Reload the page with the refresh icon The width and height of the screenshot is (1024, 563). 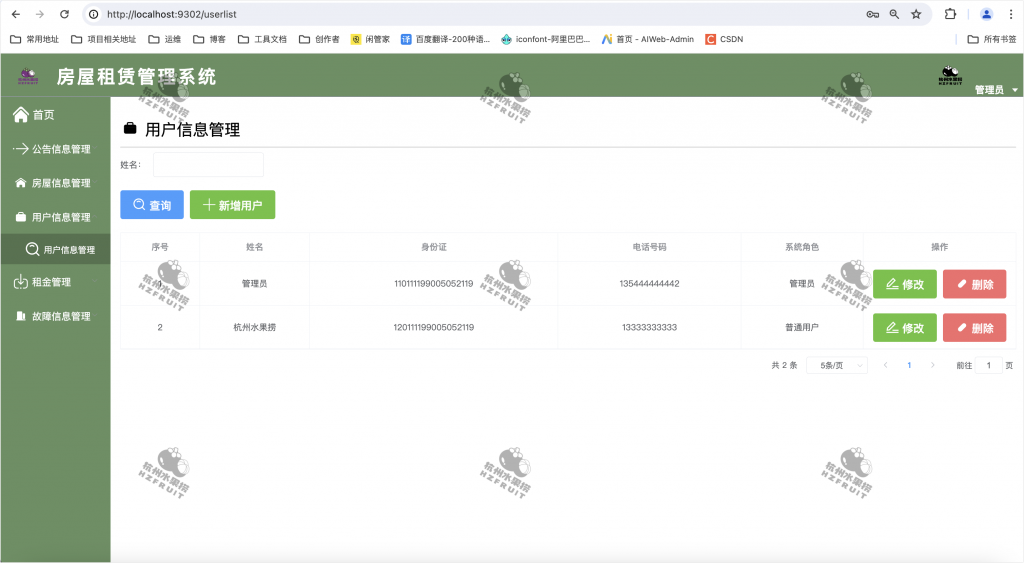[x=64, y=14]
